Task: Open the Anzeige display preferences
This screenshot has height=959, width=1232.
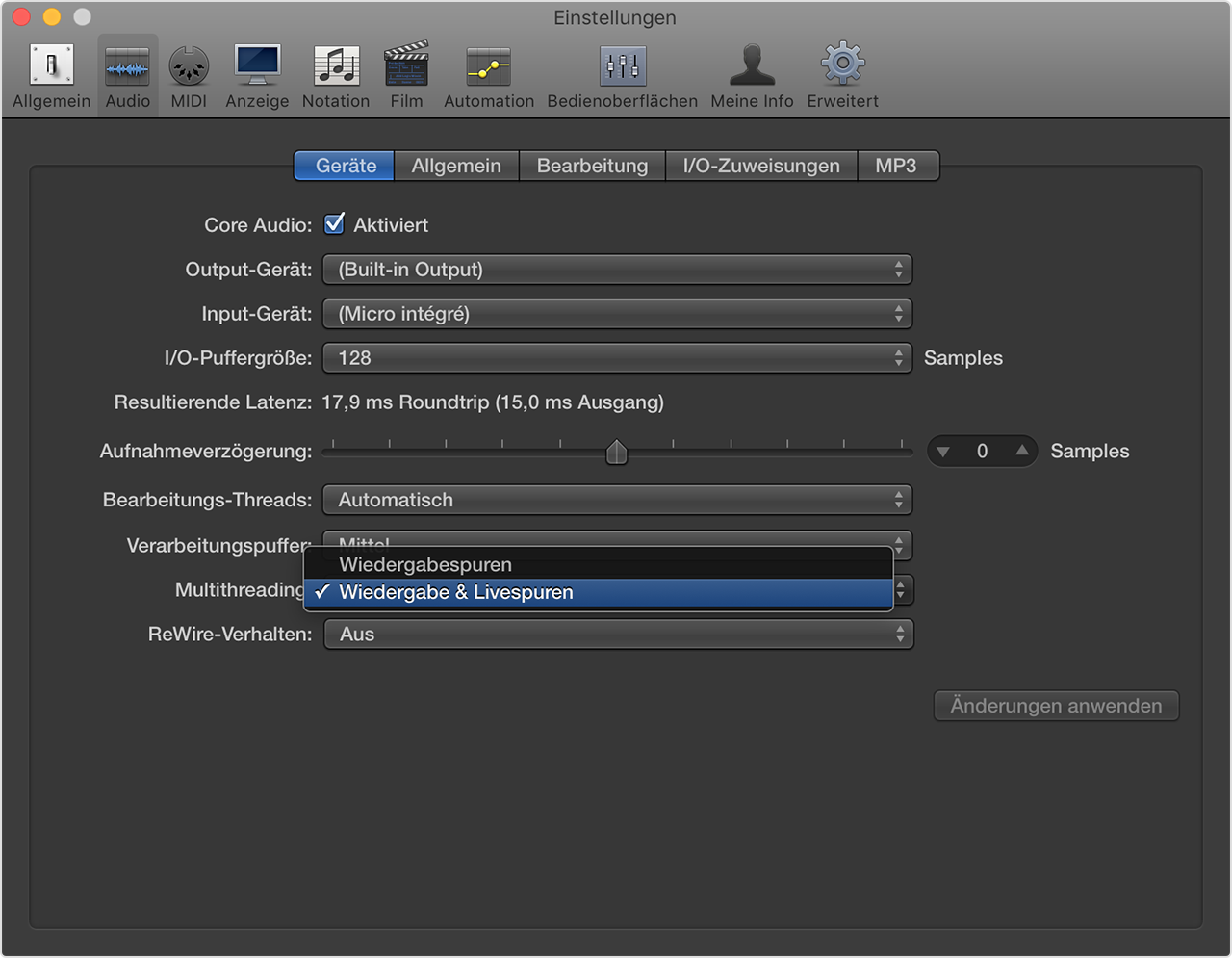Action: (x=257, y=66)
